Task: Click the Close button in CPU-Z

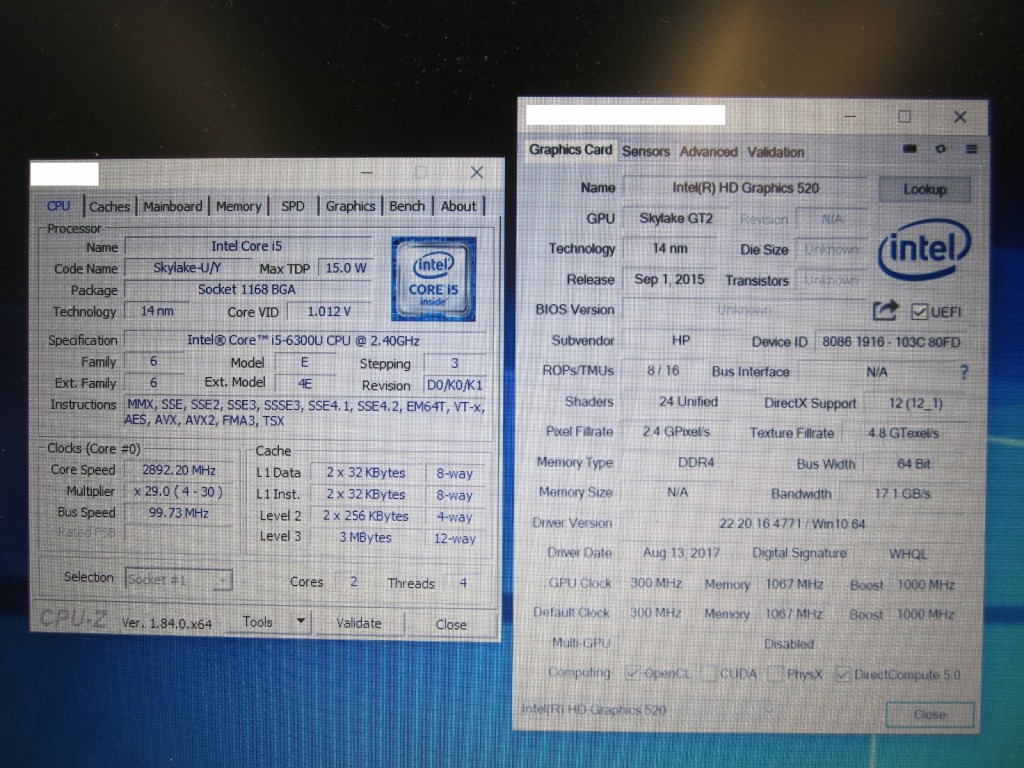Action: [451, 624]
